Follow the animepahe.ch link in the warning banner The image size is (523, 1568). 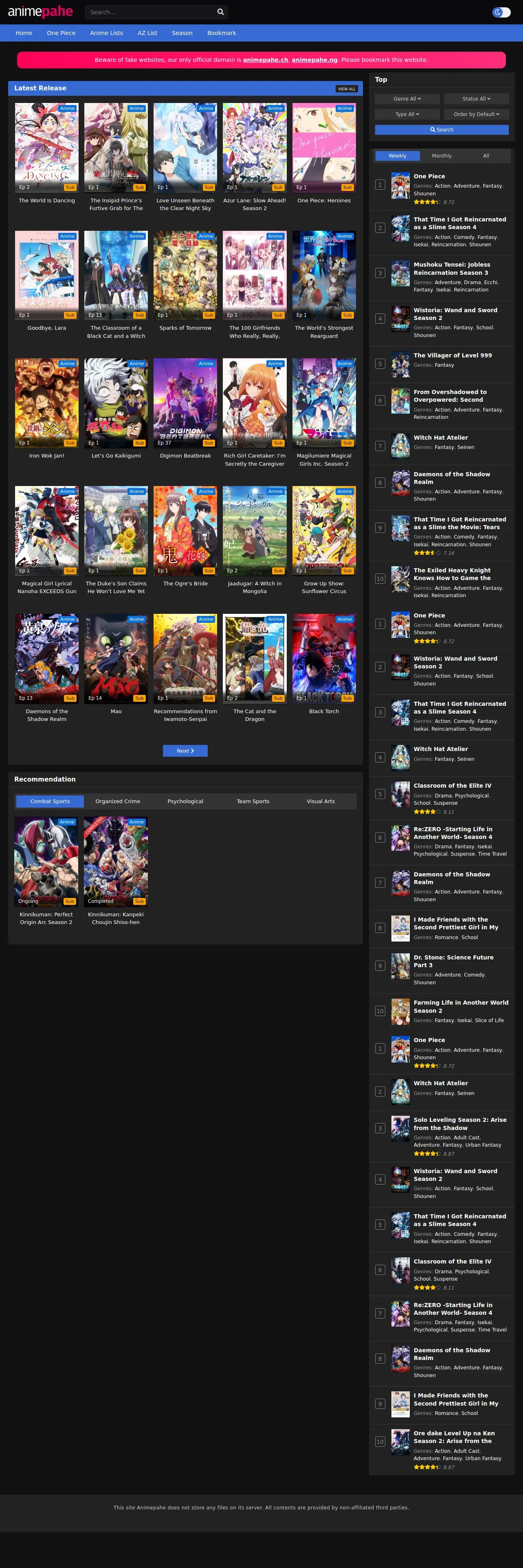(x=266, y=60)
